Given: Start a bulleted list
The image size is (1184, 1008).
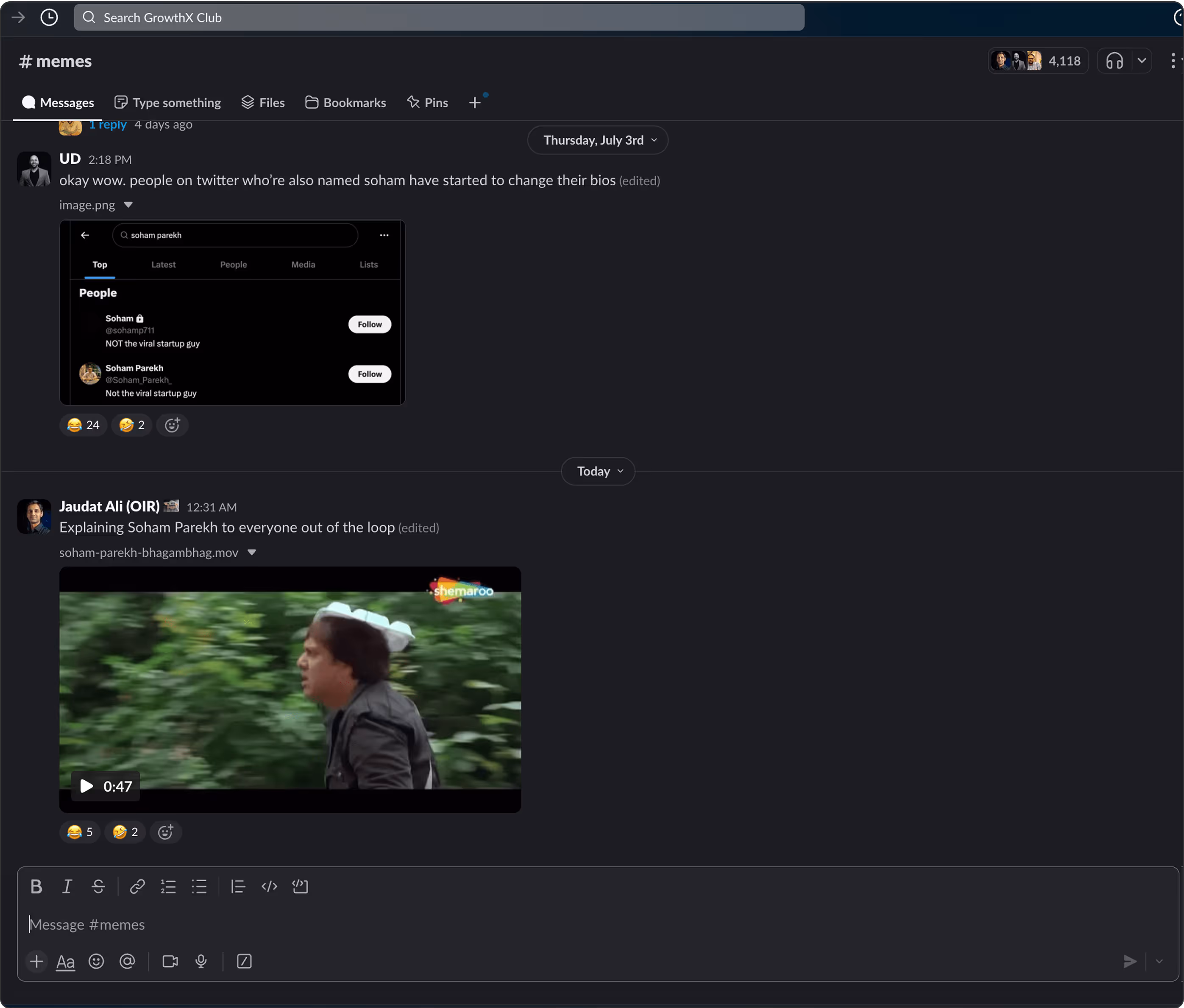Looking at the screenshot, I should [x=199, y=886].
